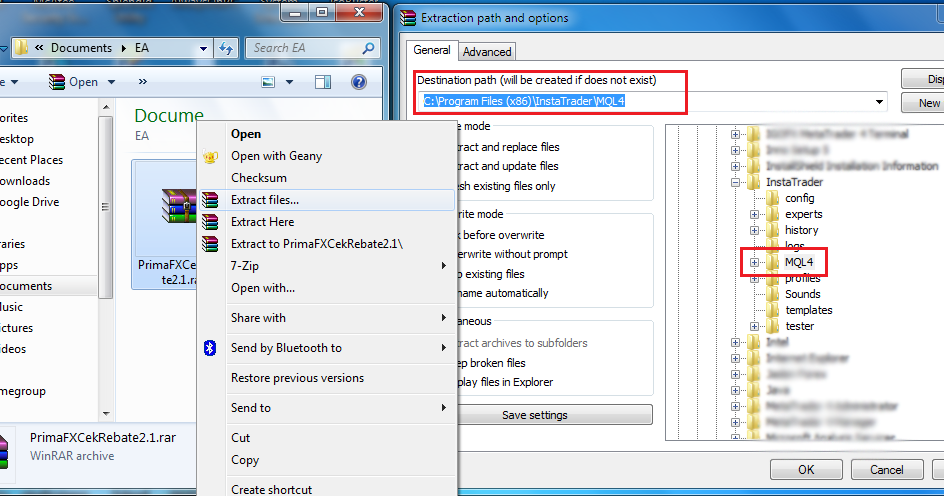Select Overwrite without prompt option
This screenshot has width=944, height=496.
512,254
